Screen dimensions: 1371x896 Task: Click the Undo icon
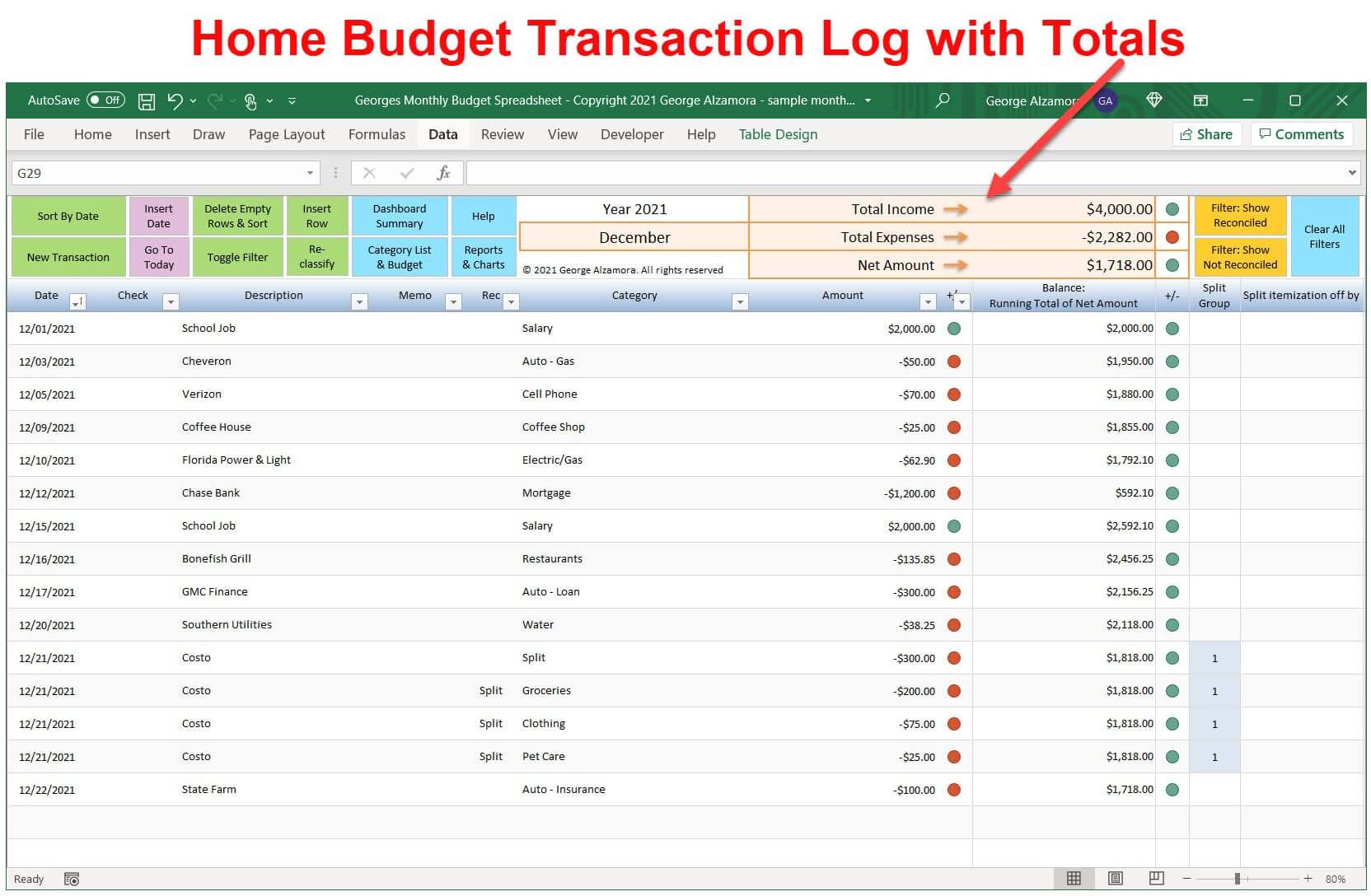[175, 100]
